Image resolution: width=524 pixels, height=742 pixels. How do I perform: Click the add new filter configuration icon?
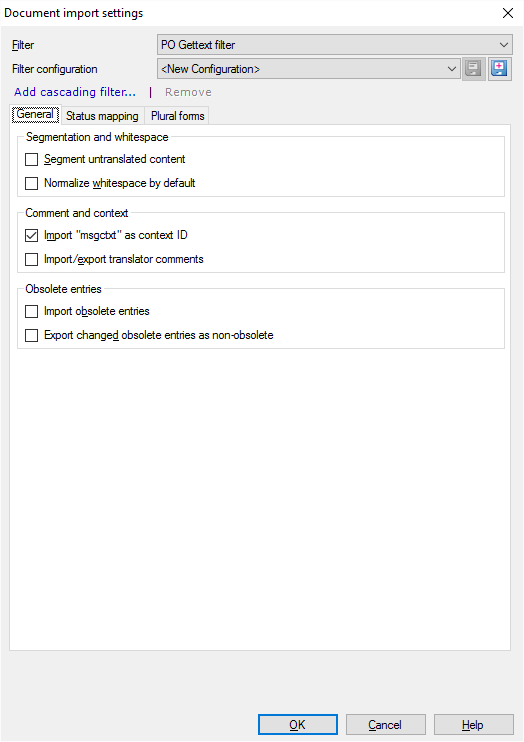499,69
